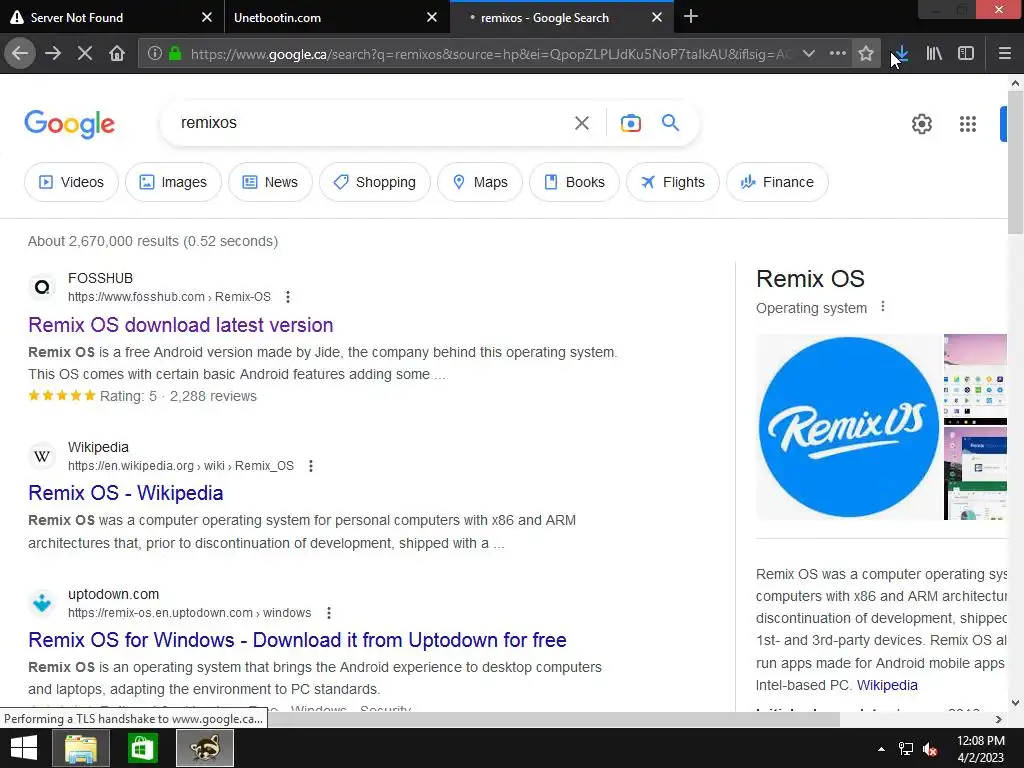The width and height of the screenshot is (1024, 768).
Task: Close the Unetbootin.com tab
Action: pyautogui.click(x=432, y=17)
